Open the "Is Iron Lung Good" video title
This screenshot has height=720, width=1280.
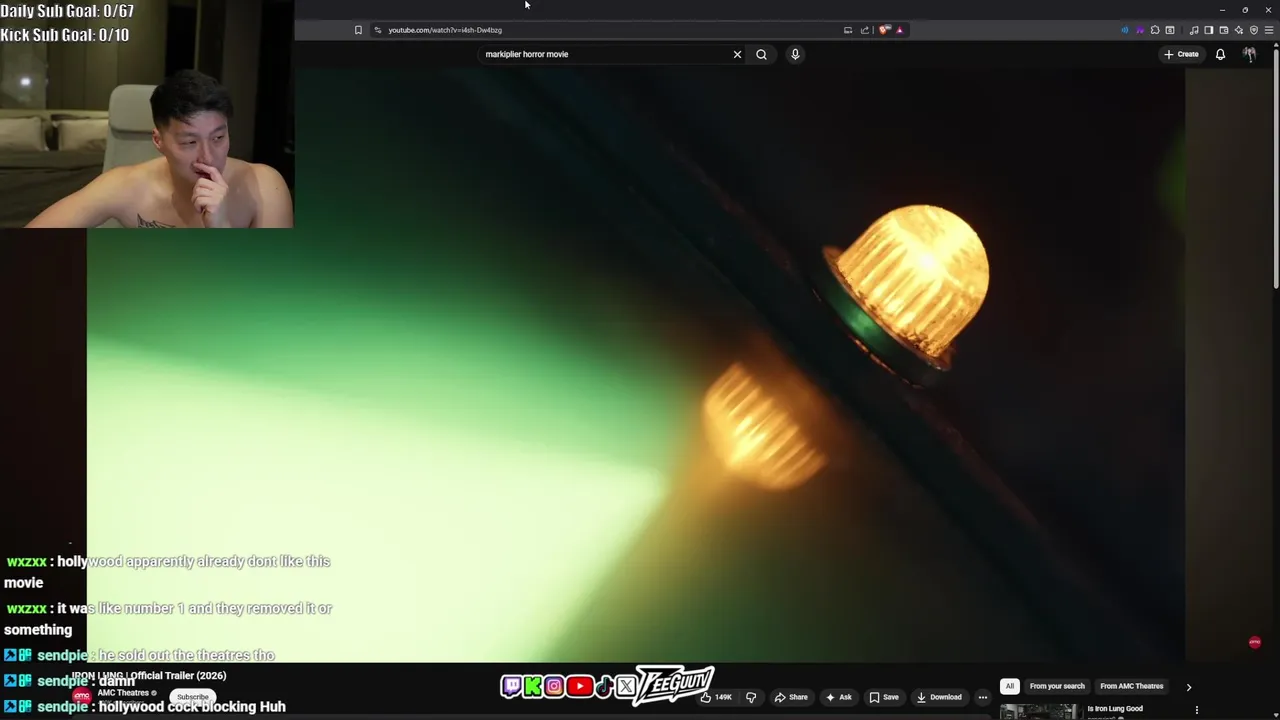(x=1115, y=709)
